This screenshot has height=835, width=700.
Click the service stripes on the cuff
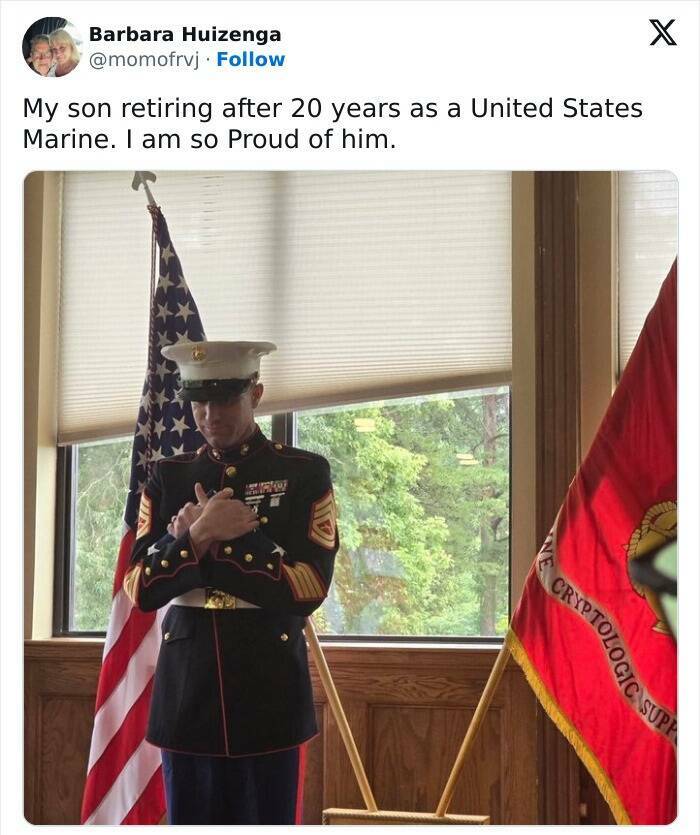point(303,580)
